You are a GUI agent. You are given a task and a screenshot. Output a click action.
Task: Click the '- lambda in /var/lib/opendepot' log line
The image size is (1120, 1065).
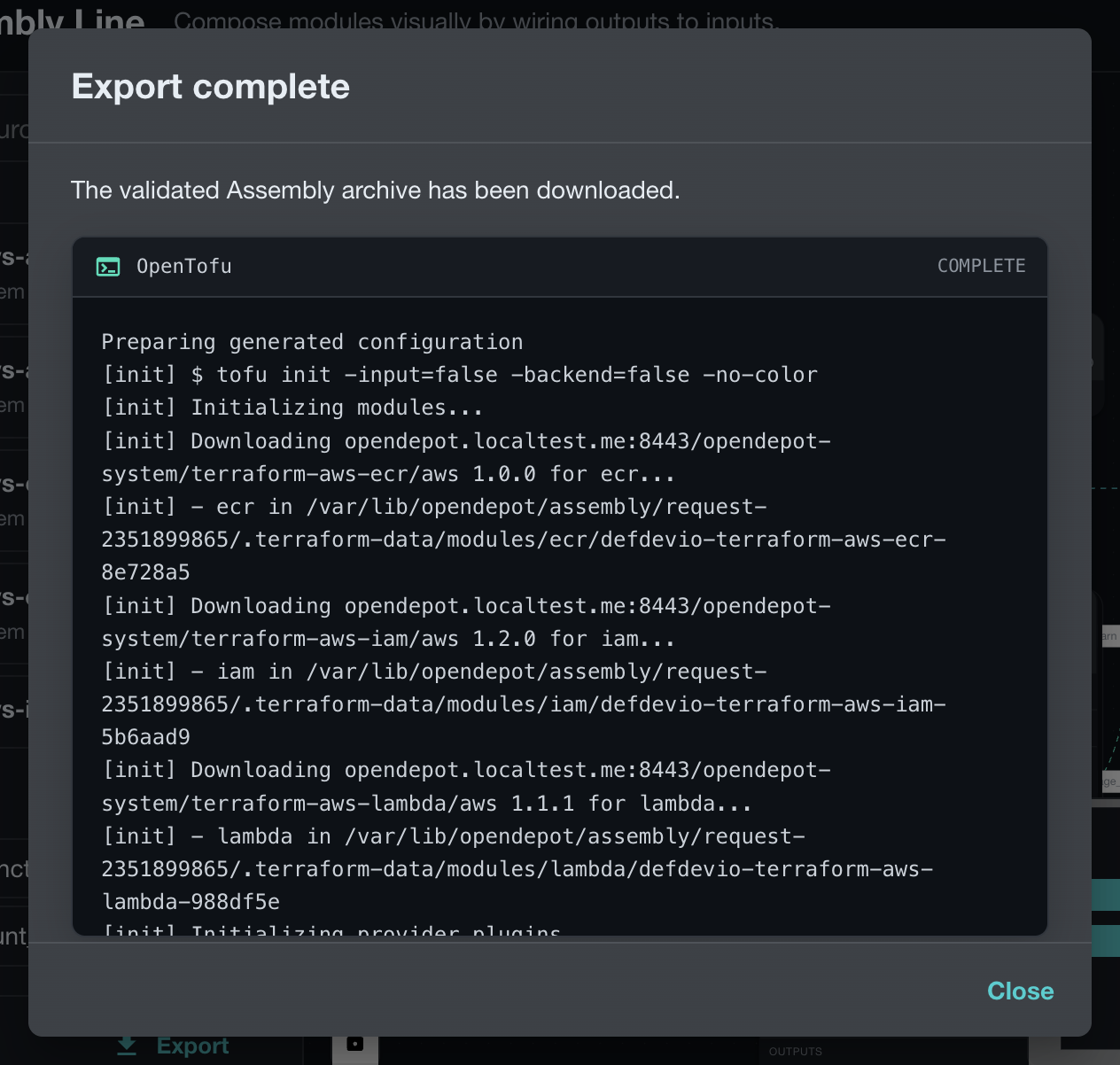click(x=454, y=836)
